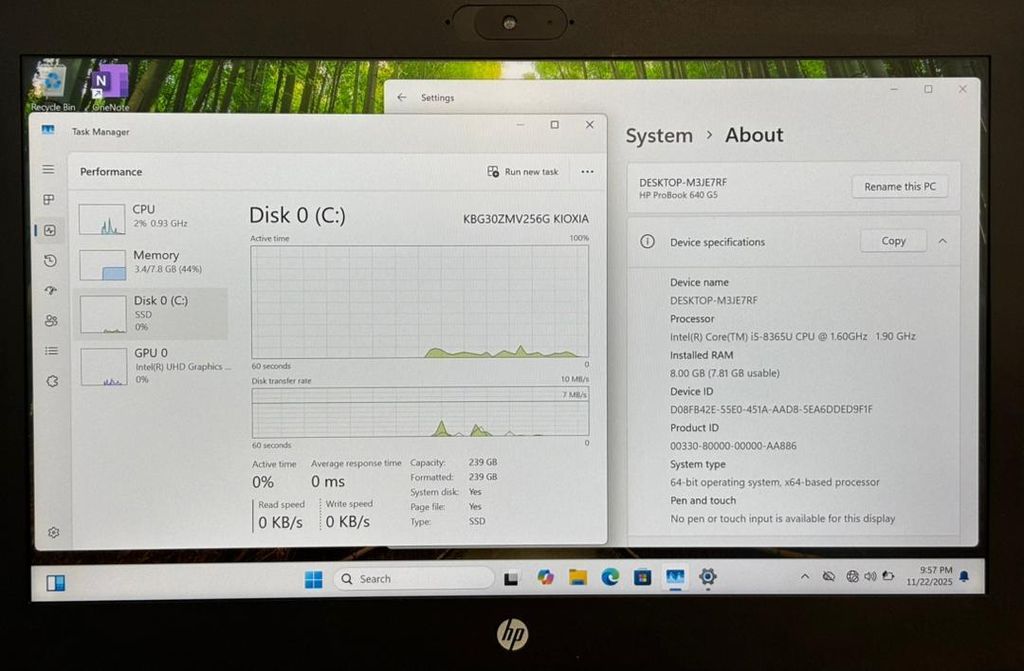Image resolution: width=1024 pixels, height=671 pixels.
Task: Select Memory in performance list
Action: click(x=150, y=262)
